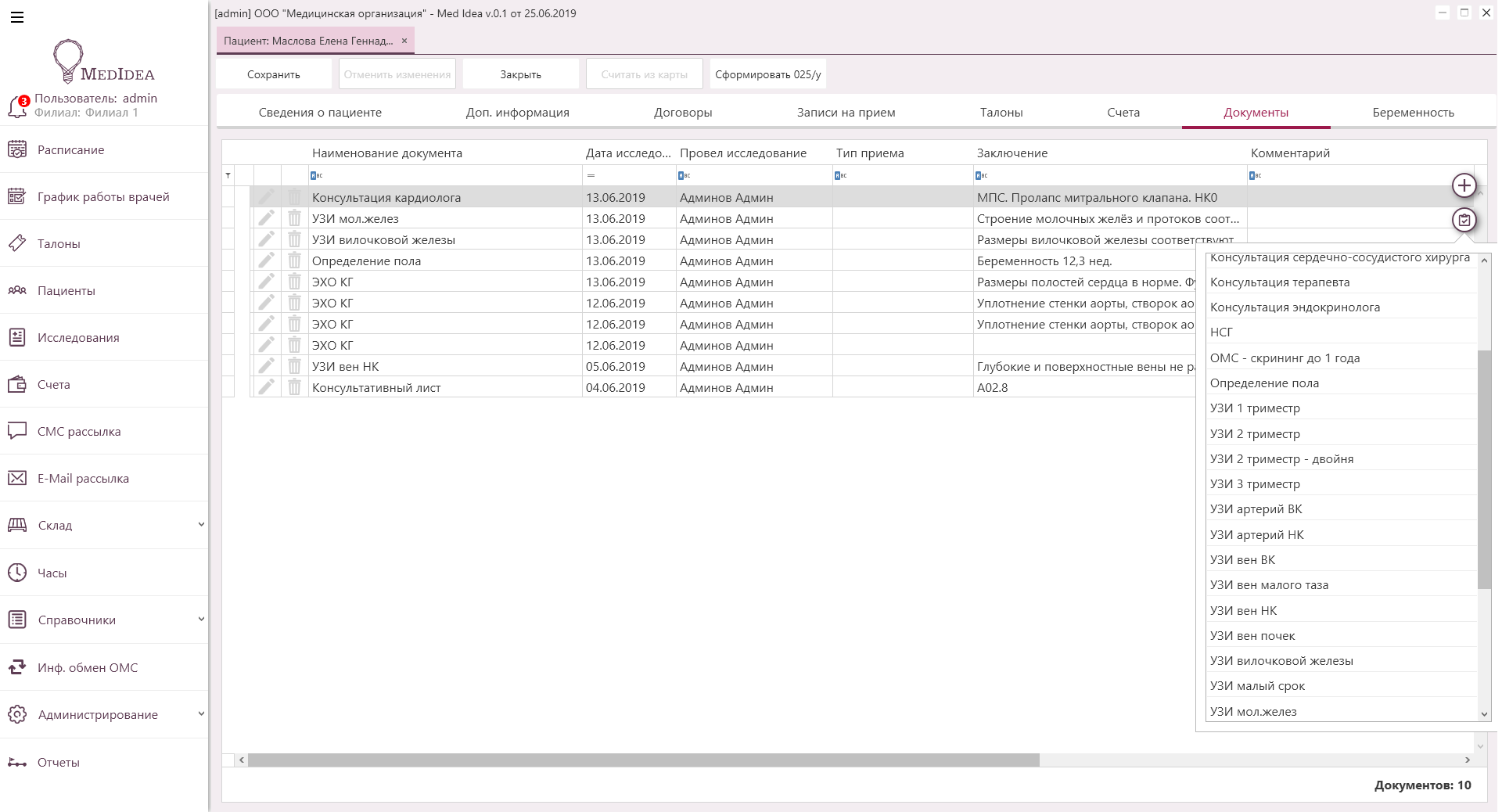Click the Сохранить button

click(x=274, y=74)
